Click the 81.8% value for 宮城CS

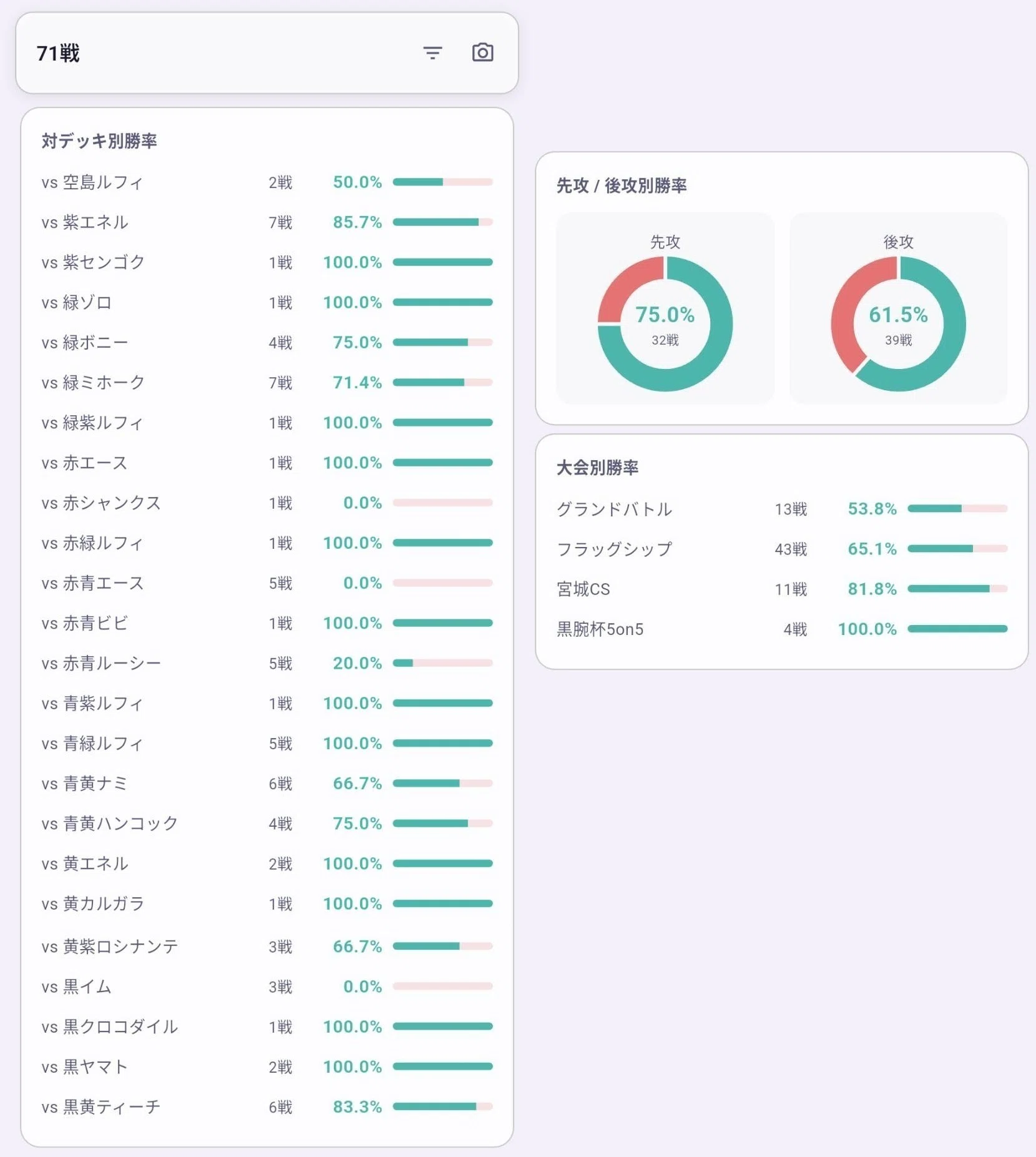[872, 589]
